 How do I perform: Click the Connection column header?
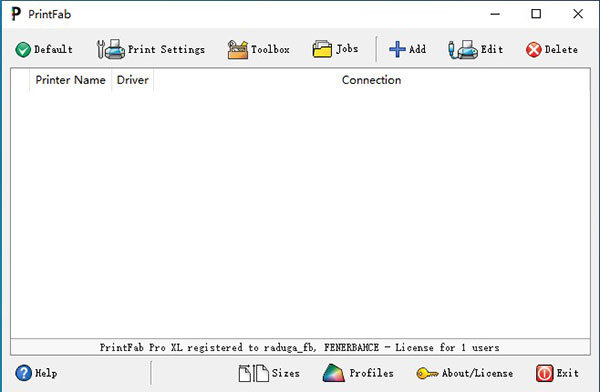pyautogui.click(x=372, y=80)
